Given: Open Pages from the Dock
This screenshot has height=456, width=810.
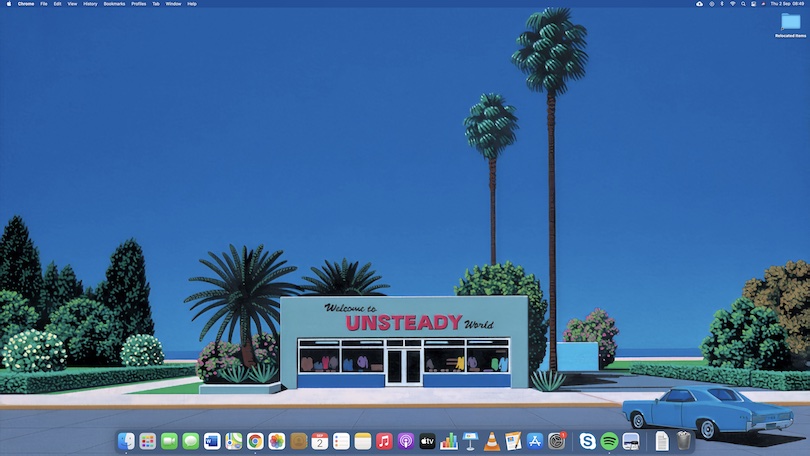Looking at the screenshot, I should 513,442.
